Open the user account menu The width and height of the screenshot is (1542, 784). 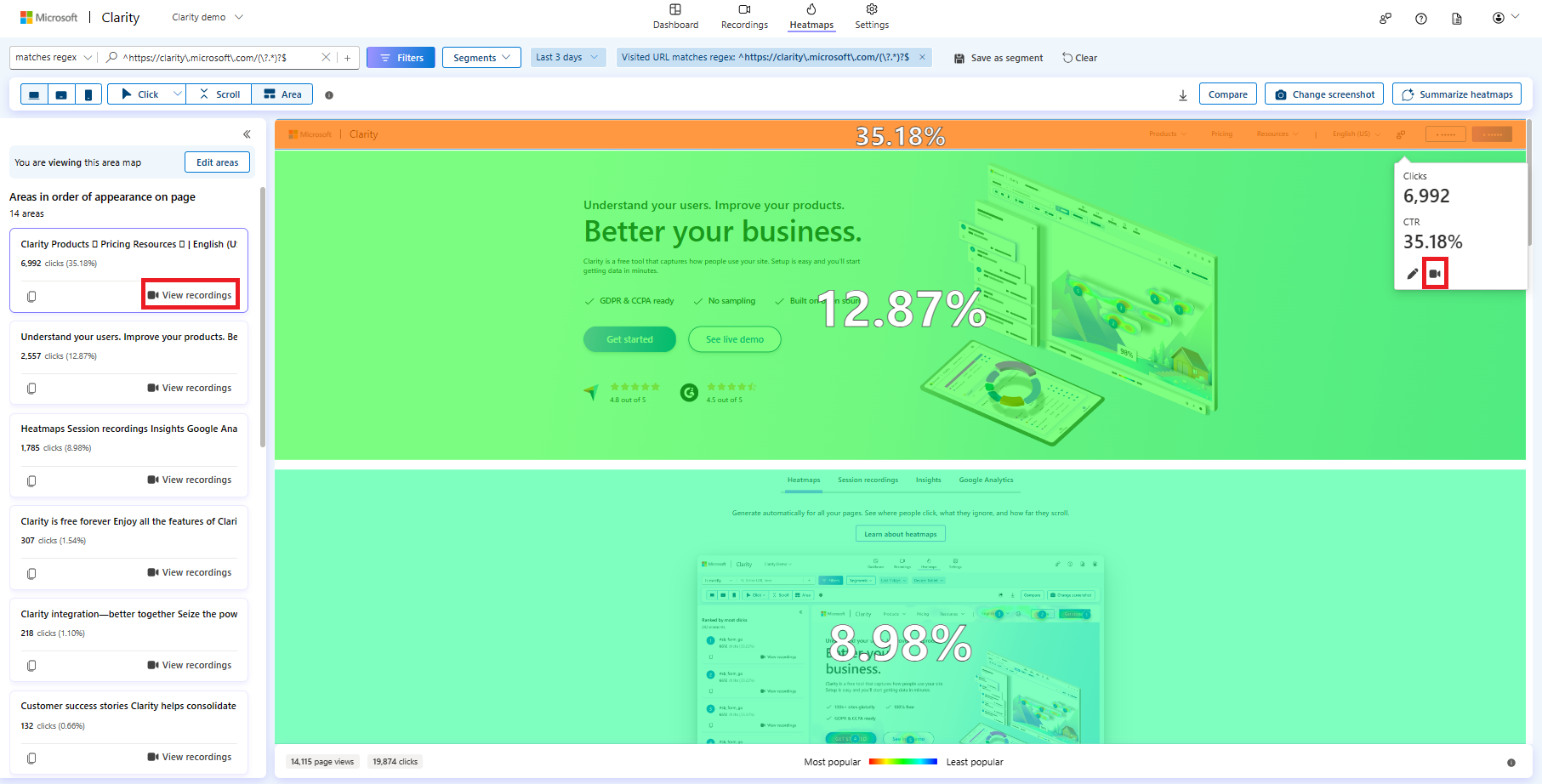[x=1505, y=18]
